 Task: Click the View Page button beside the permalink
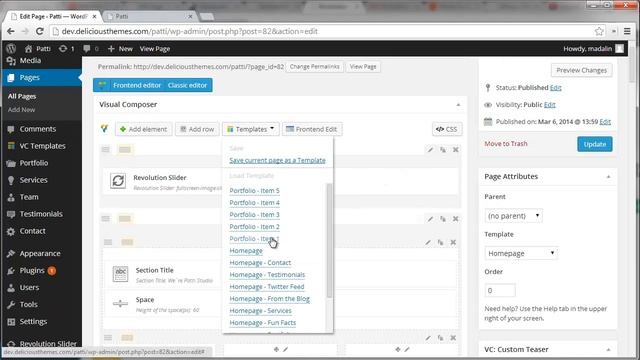(363, 67)
